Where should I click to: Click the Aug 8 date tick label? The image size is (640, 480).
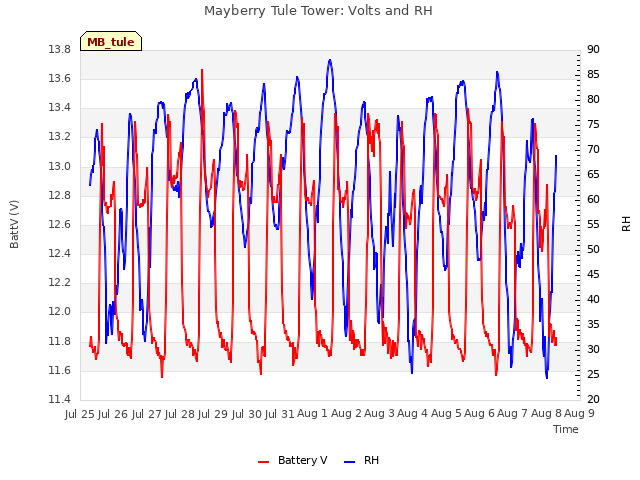pyautogui.click(x=546, y=413)
